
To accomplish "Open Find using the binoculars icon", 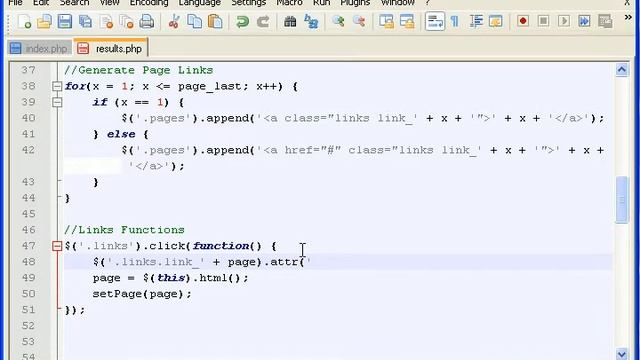I will (x=290, y=21).
